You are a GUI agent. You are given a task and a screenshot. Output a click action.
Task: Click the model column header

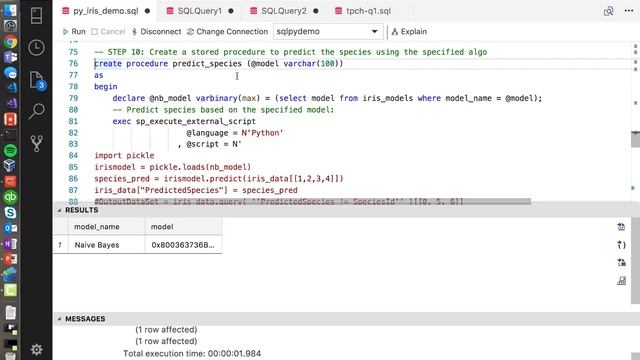pos(183,227)
